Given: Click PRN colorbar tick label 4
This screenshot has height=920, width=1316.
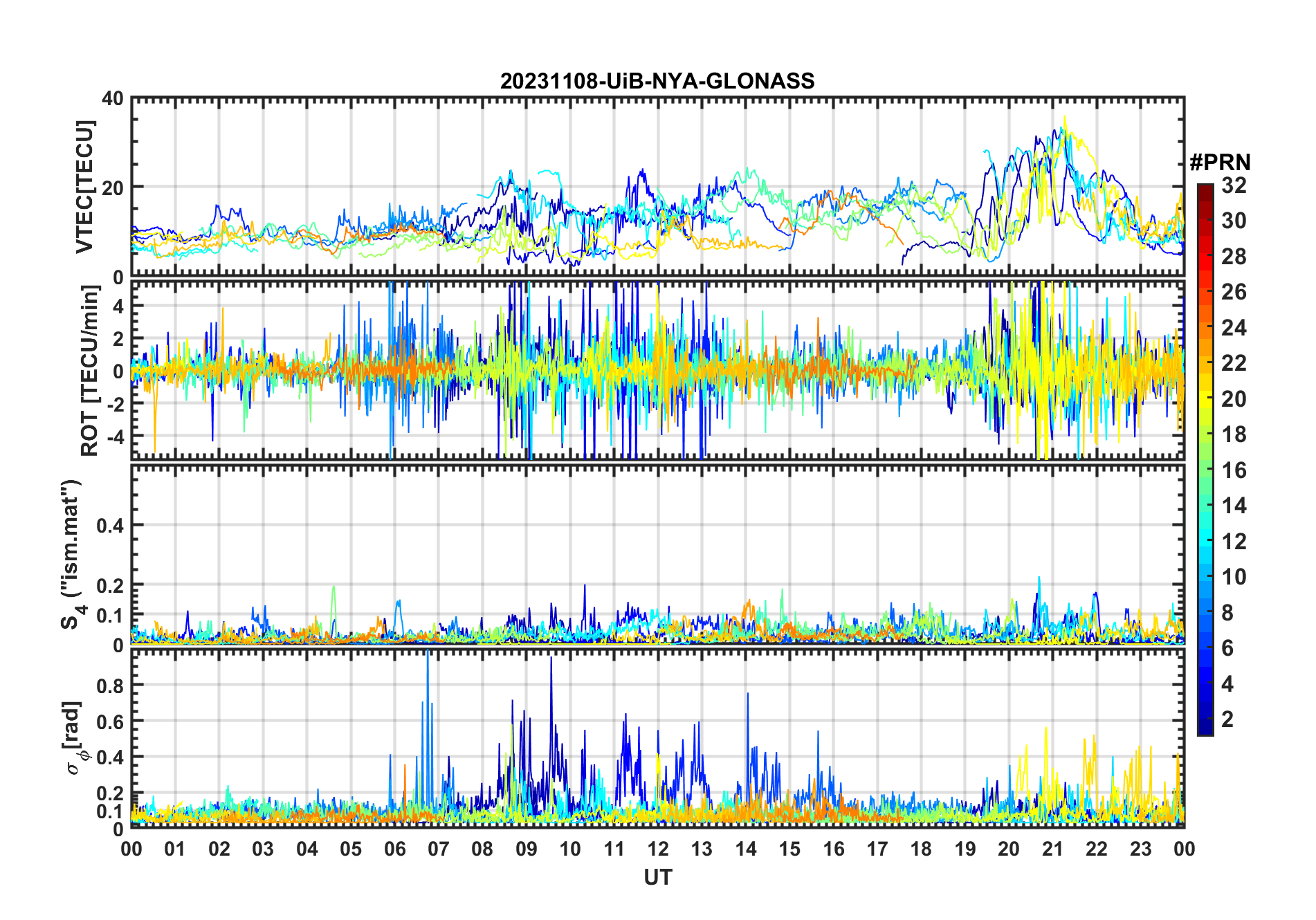Looking at the screenshot, I should click(x=1227, y=684).
